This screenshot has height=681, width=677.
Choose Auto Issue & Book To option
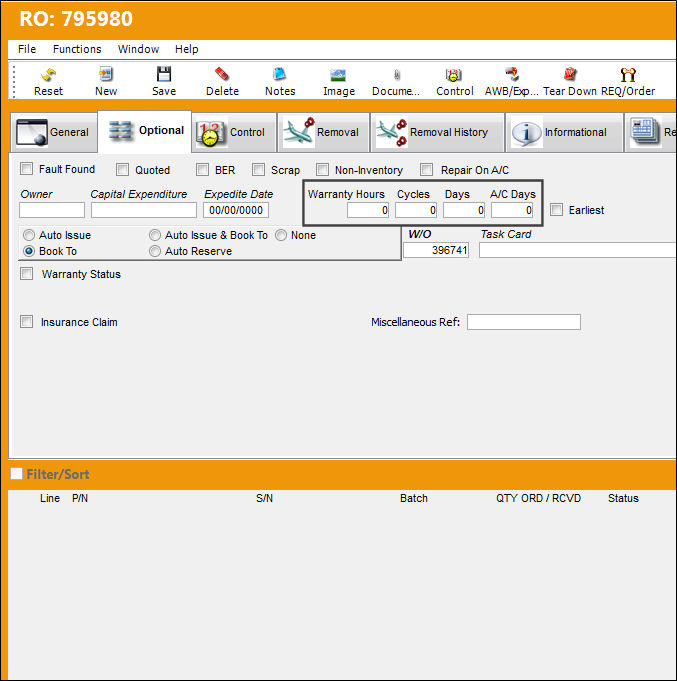tap(155, 235)
